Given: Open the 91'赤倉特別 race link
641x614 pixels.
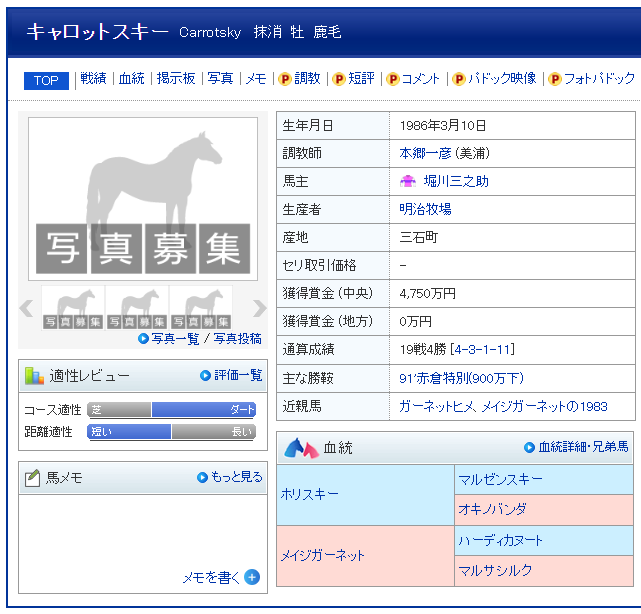Looking at the screenshot, I should [x=461, y=378].
